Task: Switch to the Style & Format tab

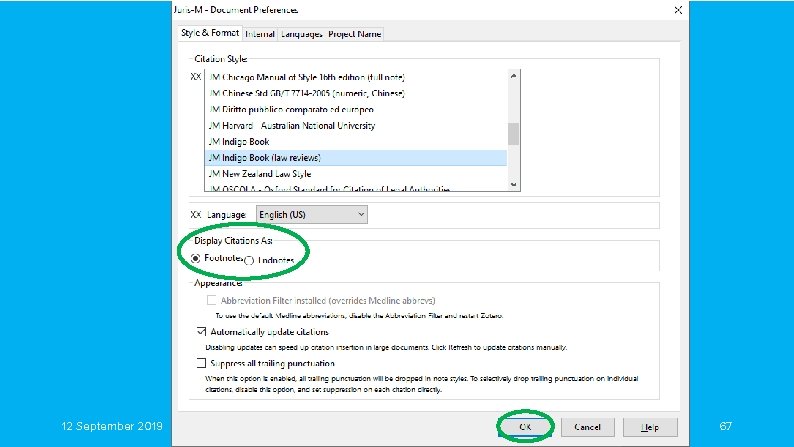Action: (x=210, y=33)
